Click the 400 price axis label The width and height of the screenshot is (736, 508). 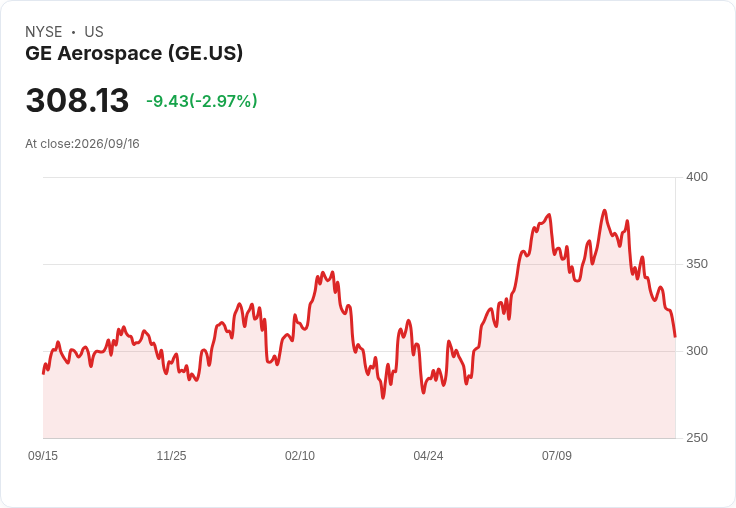[x=697, y=177]
